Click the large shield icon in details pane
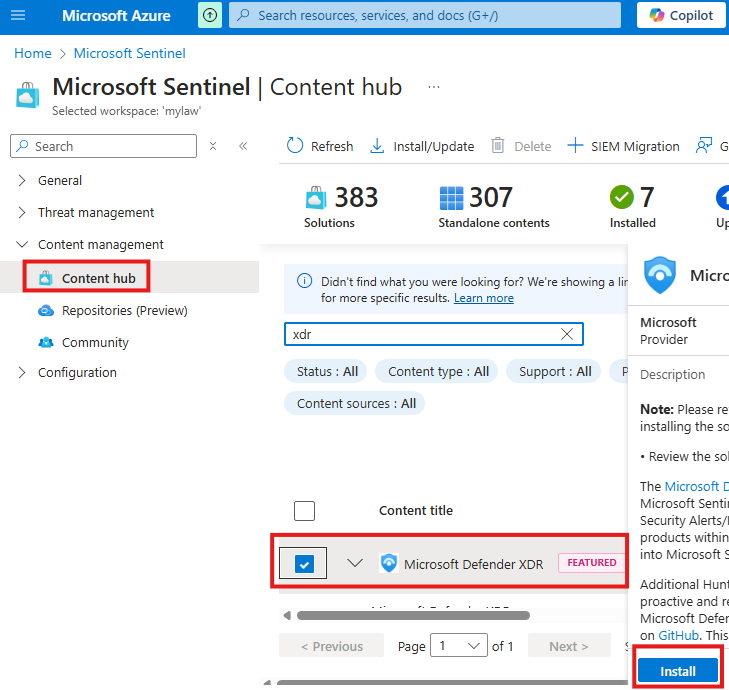Viewport: 729px width, 690px height. pyautogui.click(x=659, y=275)
